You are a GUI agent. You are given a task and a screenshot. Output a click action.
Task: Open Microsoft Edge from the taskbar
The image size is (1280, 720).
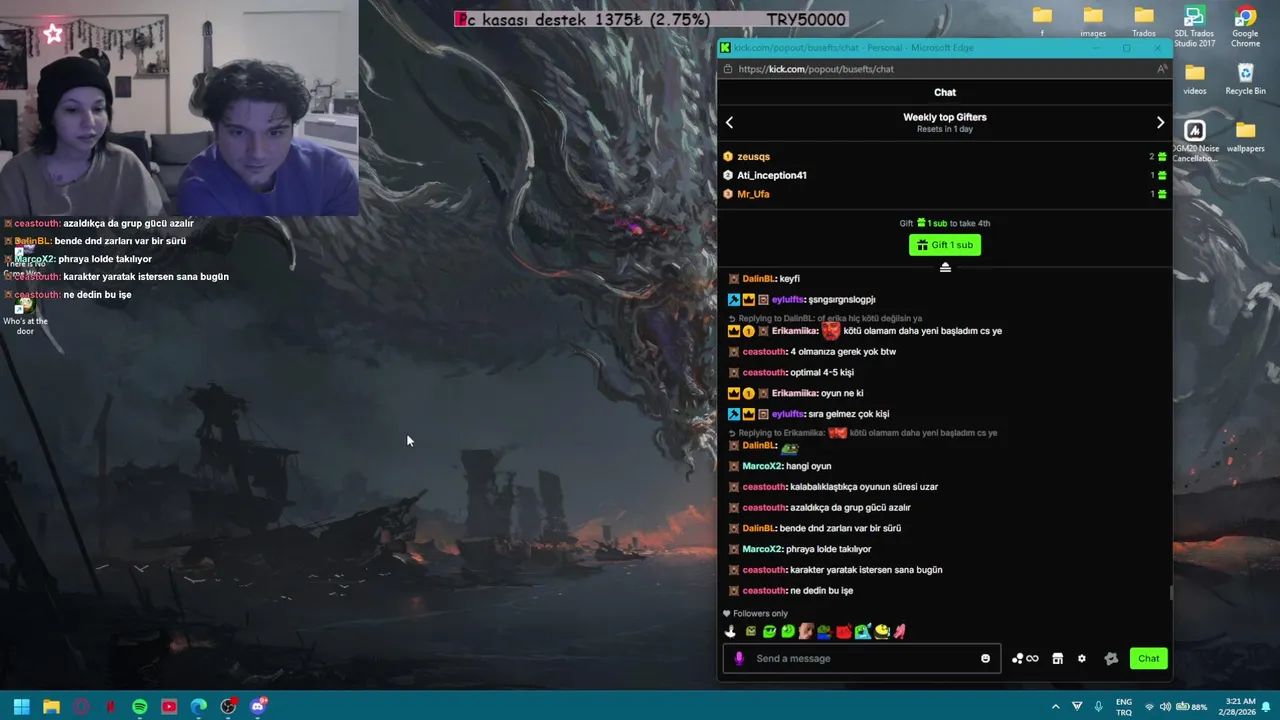[199, 706]
